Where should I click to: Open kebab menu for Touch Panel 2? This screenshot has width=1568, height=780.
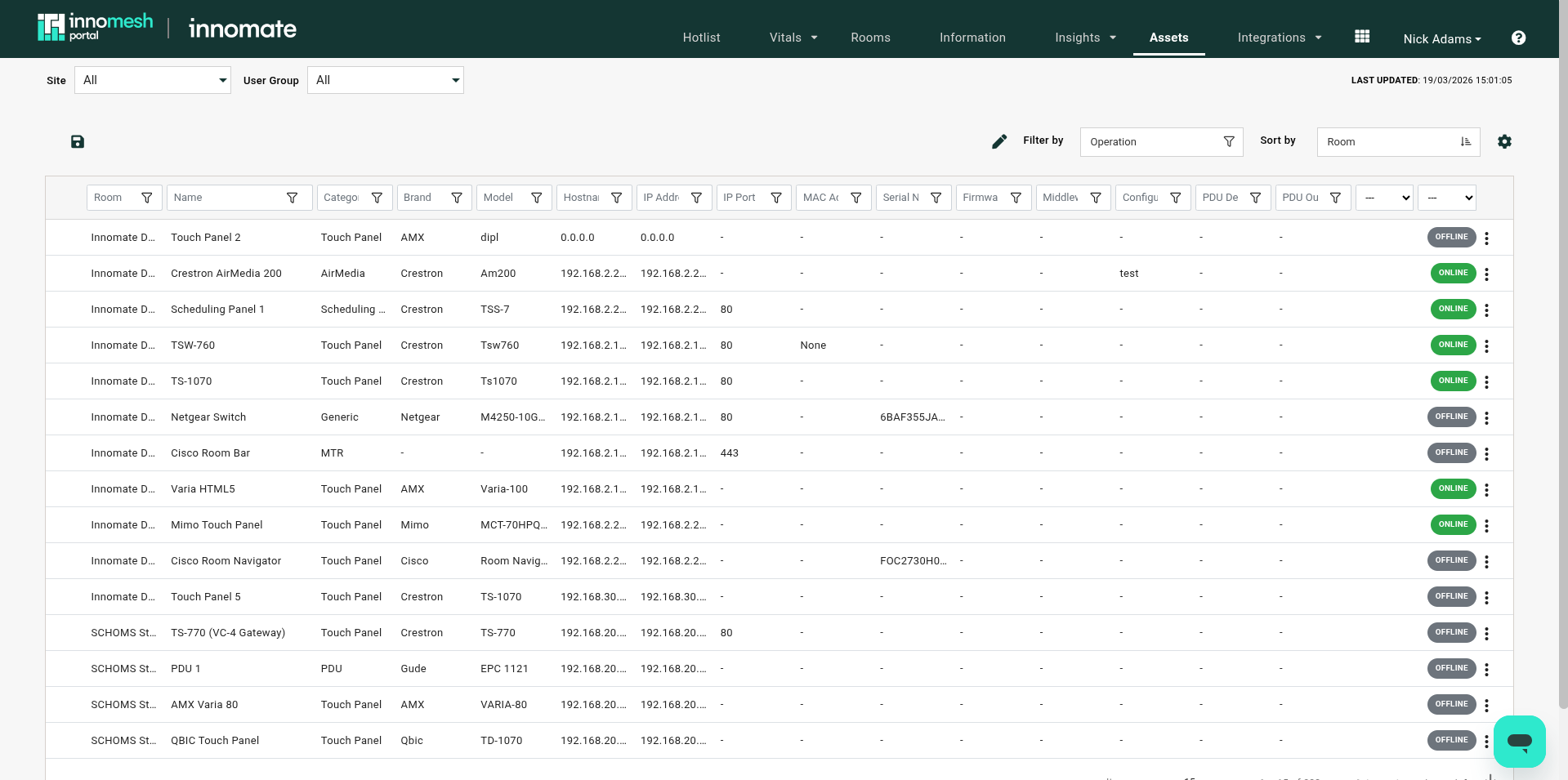pyautogui.click(x=1486, y=238)
